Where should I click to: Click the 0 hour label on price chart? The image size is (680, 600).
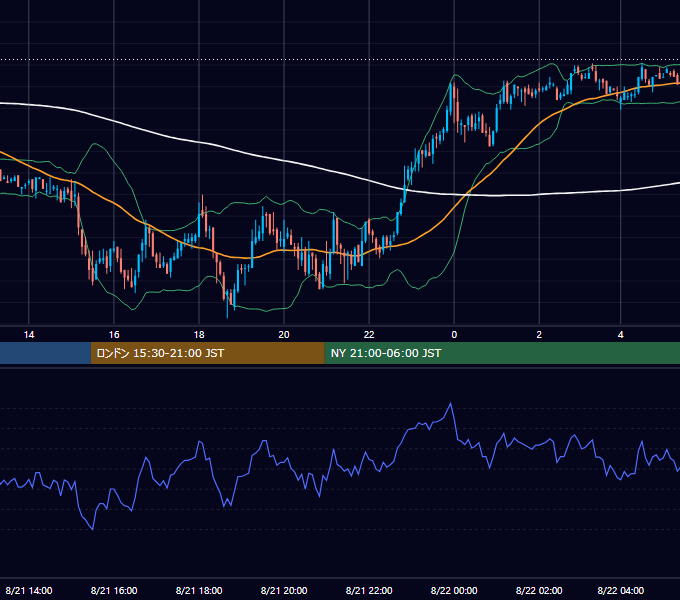tap(454, 335)
